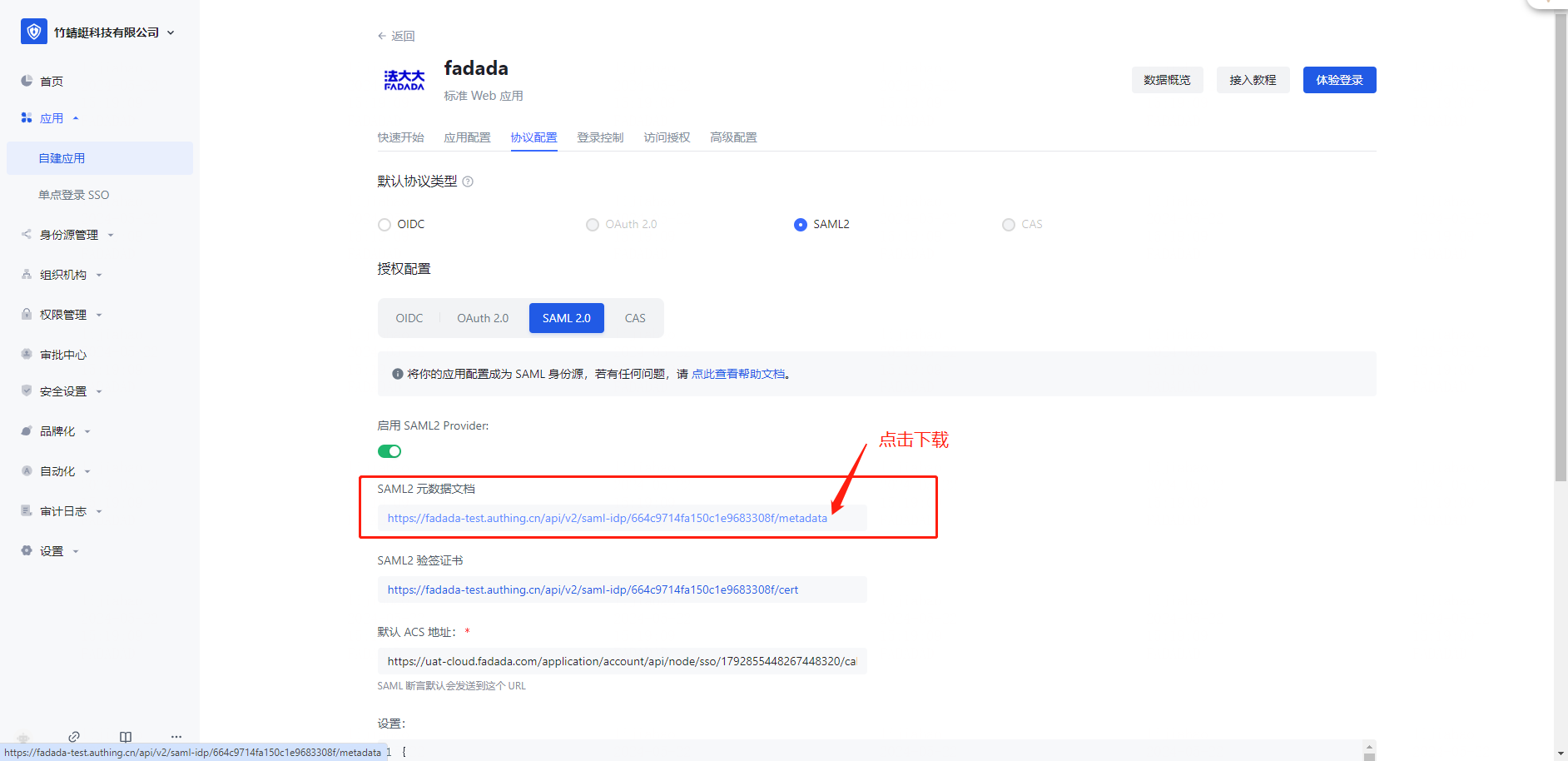Click the 身份源管理 share icon

(x=27, y=234)
